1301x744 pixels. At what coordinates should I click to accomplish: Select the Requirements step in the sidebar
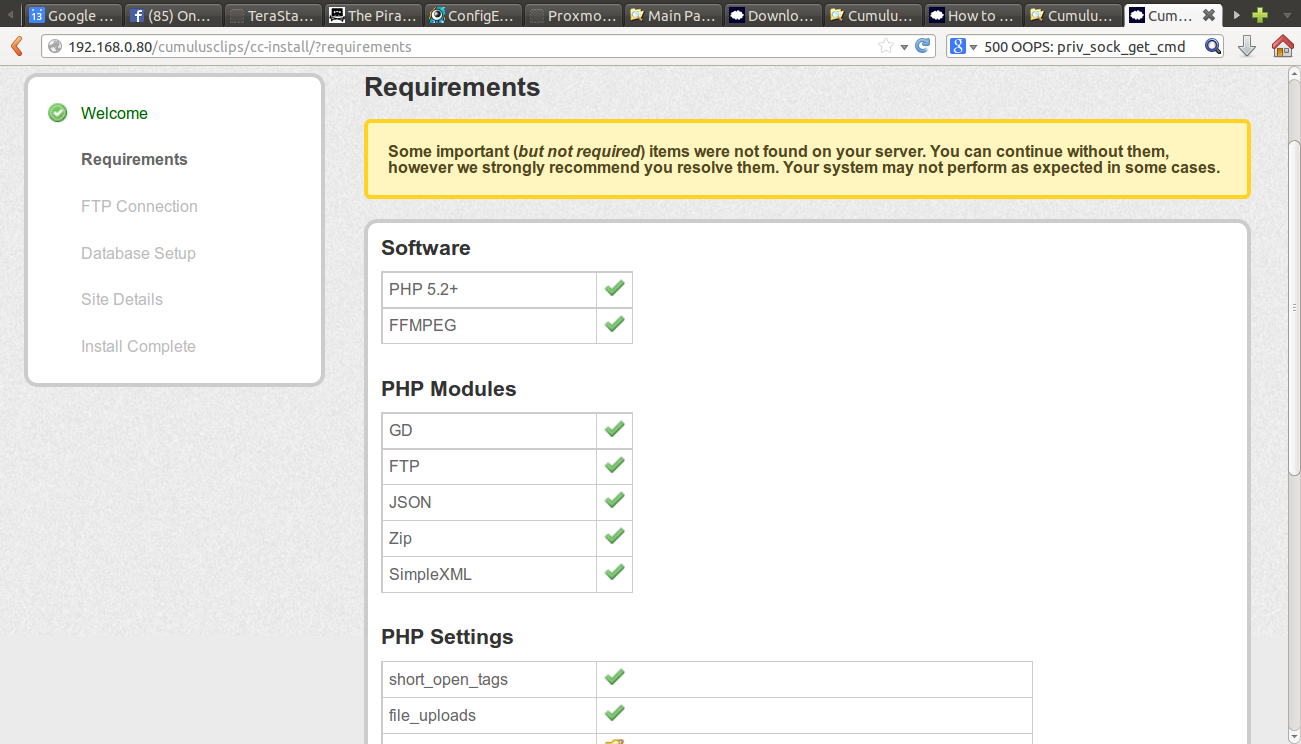pos(134,159)
